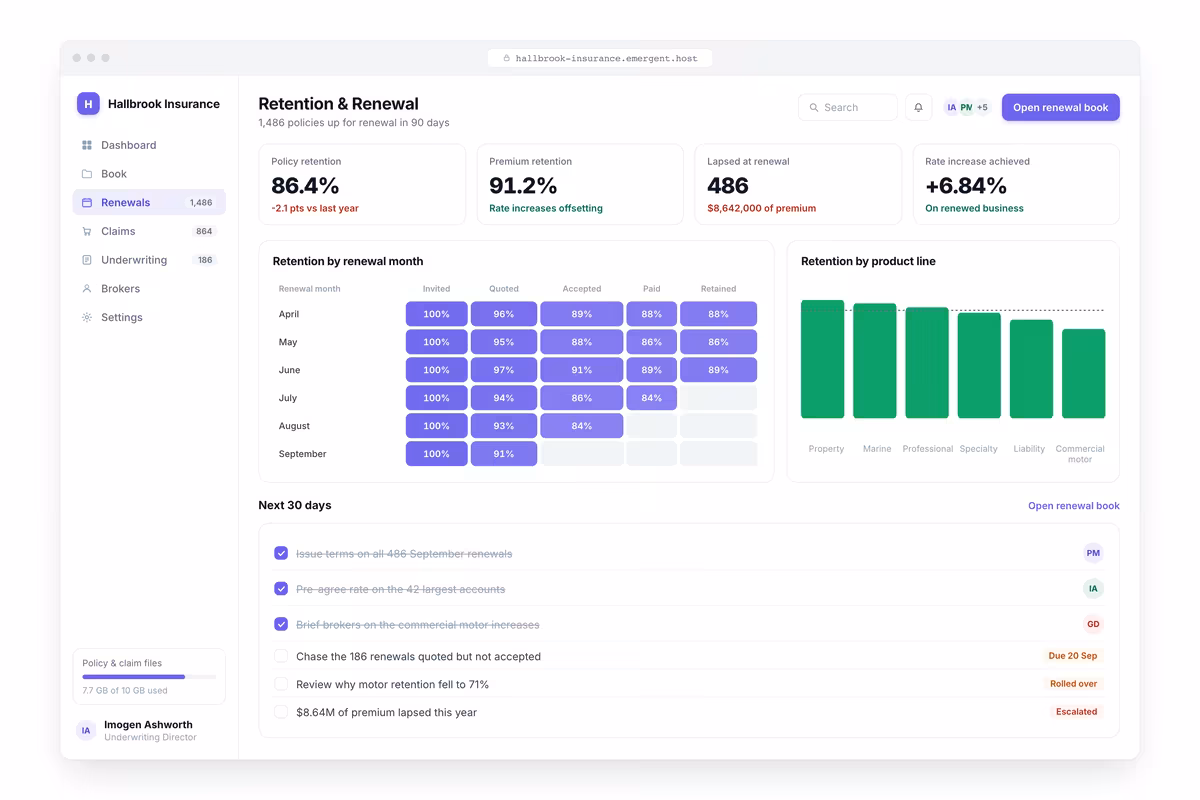The height and width of the screenshot is (800, 1200).
Task: Click July Paid 84% cell
Action: click(x=652, y=398)
